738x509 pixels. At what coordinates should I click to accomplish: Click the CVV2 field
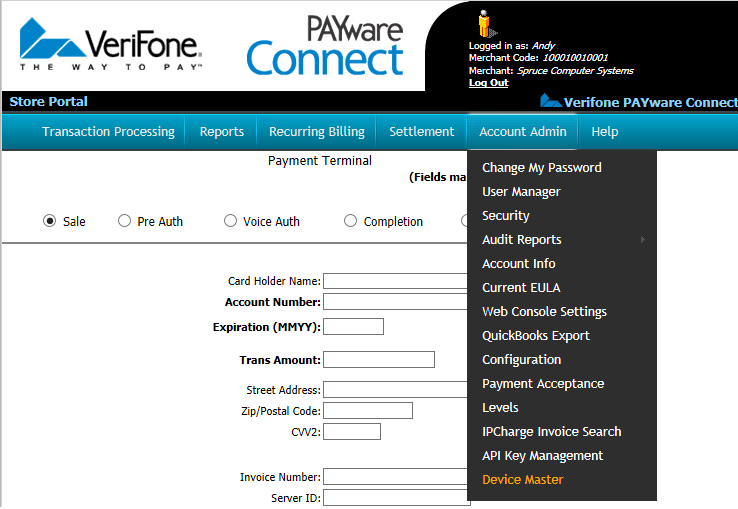(352, 432)
